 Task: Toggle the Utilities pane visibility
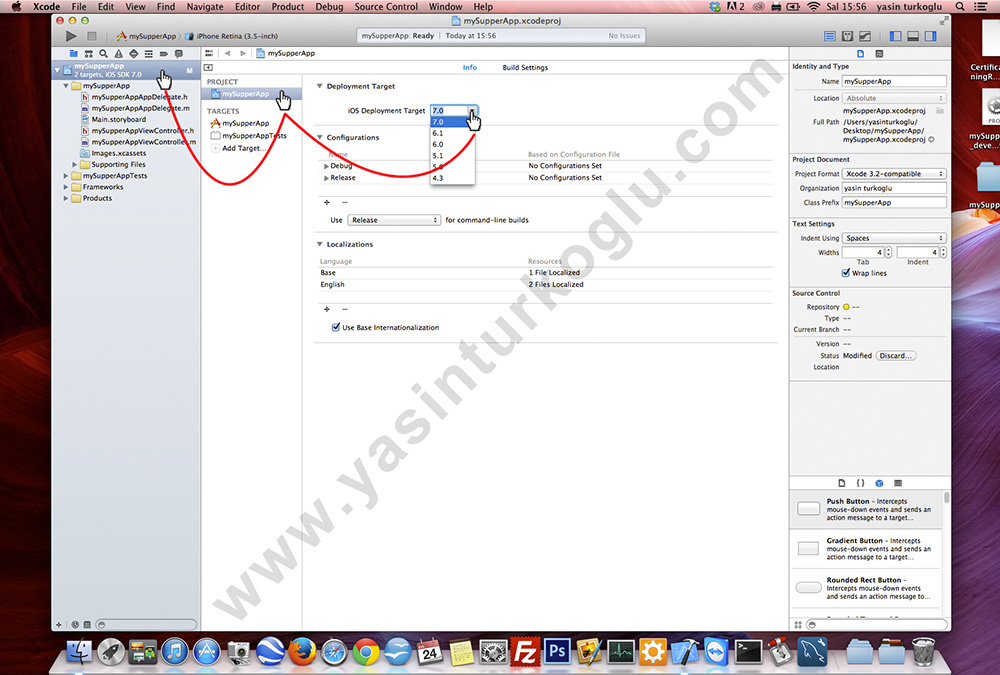pos(931,36)
